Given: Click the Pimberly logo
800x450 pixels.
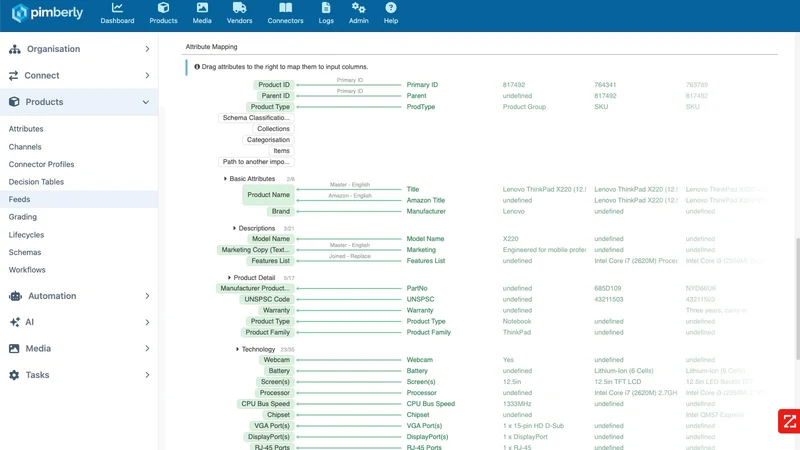Looking at the screenshot, I should pyautogui.click(x=47, y=13).
